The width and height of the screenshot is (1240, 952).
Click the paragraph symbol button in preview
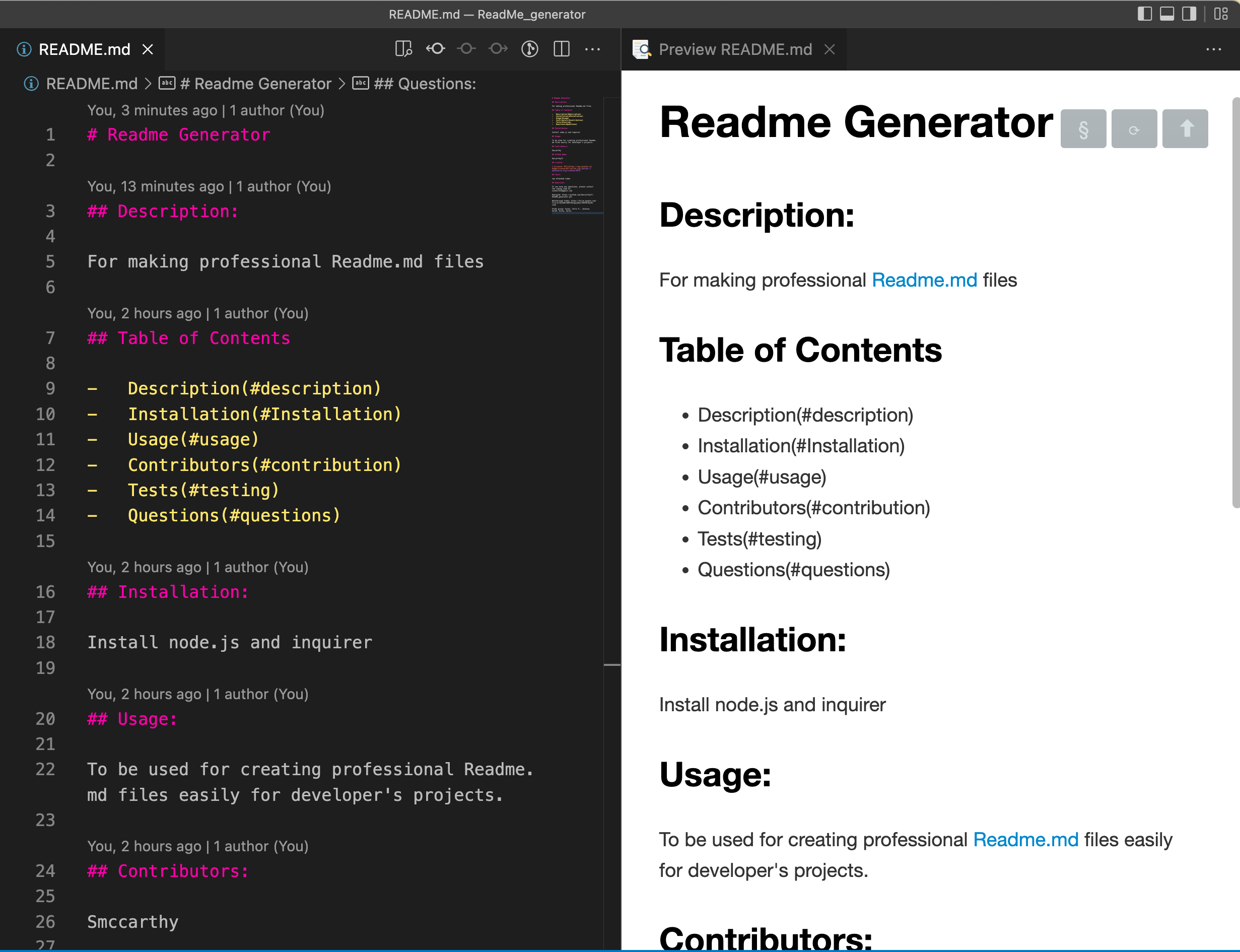[1083, 128]
